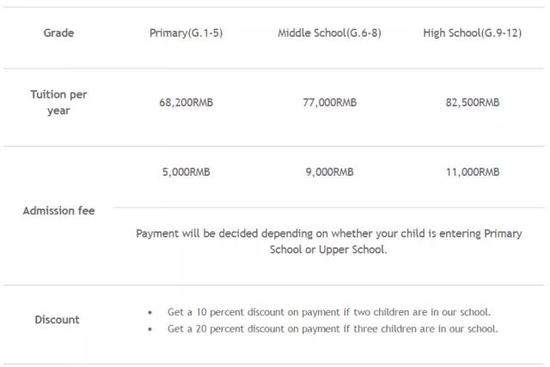Viewport: 550px width, 367px height.
Task: Click the text 'School or Upper School.'
Action: point(328,250)
